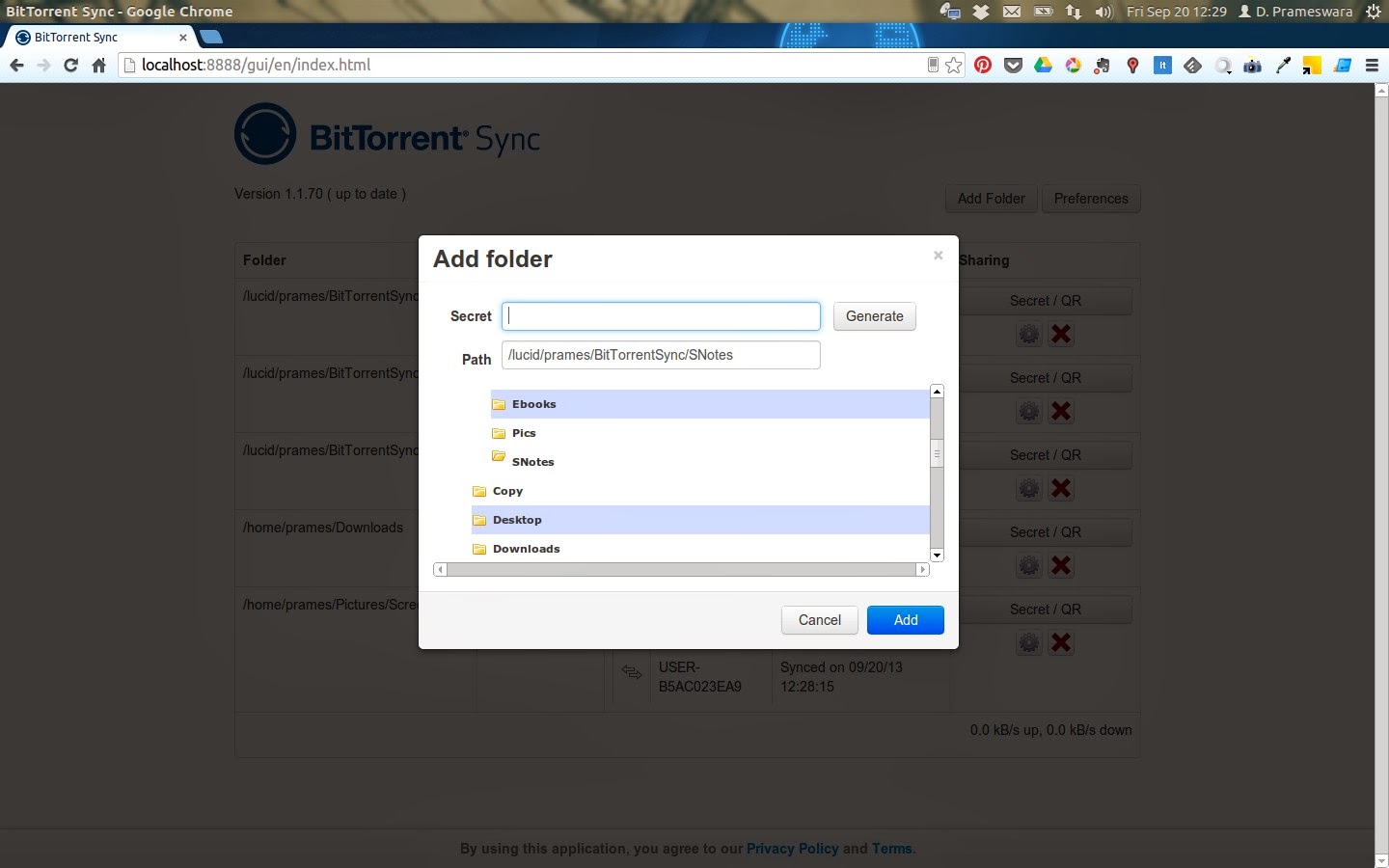Viewport: 1389px width, 868px height.
Task: Click the Dropbox tray icon
Action: click(981, 12)
